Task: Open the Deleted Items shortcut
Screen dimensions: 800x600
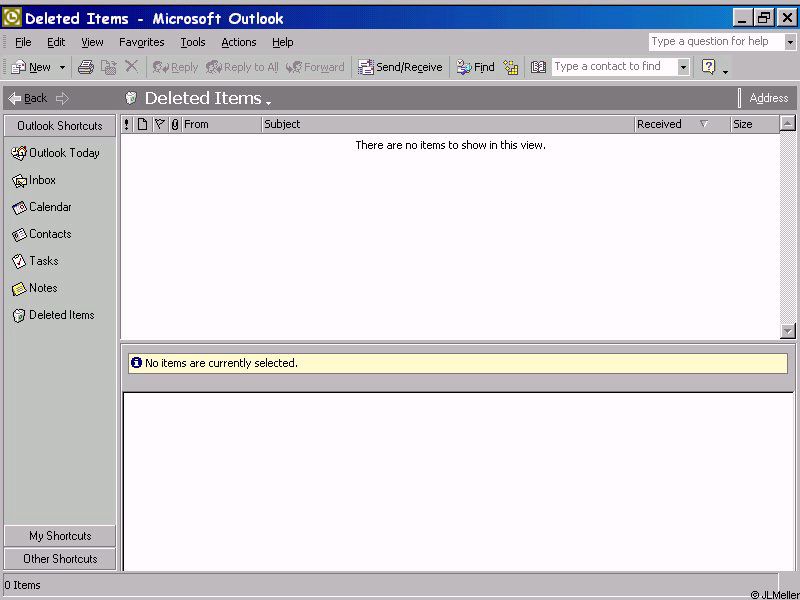Action: pos(53,315)
